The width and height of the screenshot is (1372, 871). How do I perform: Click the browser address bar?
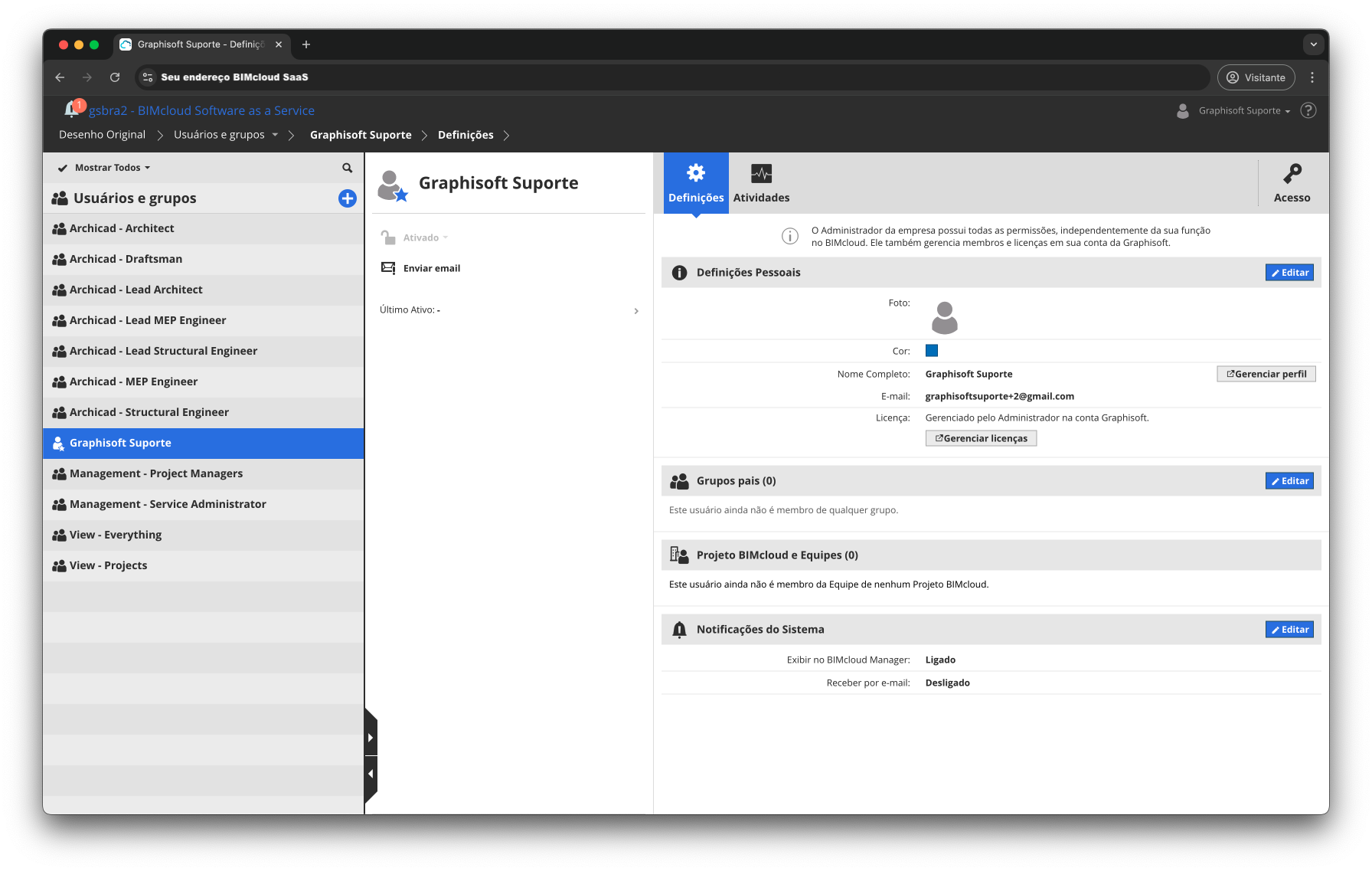pos(672,77)
